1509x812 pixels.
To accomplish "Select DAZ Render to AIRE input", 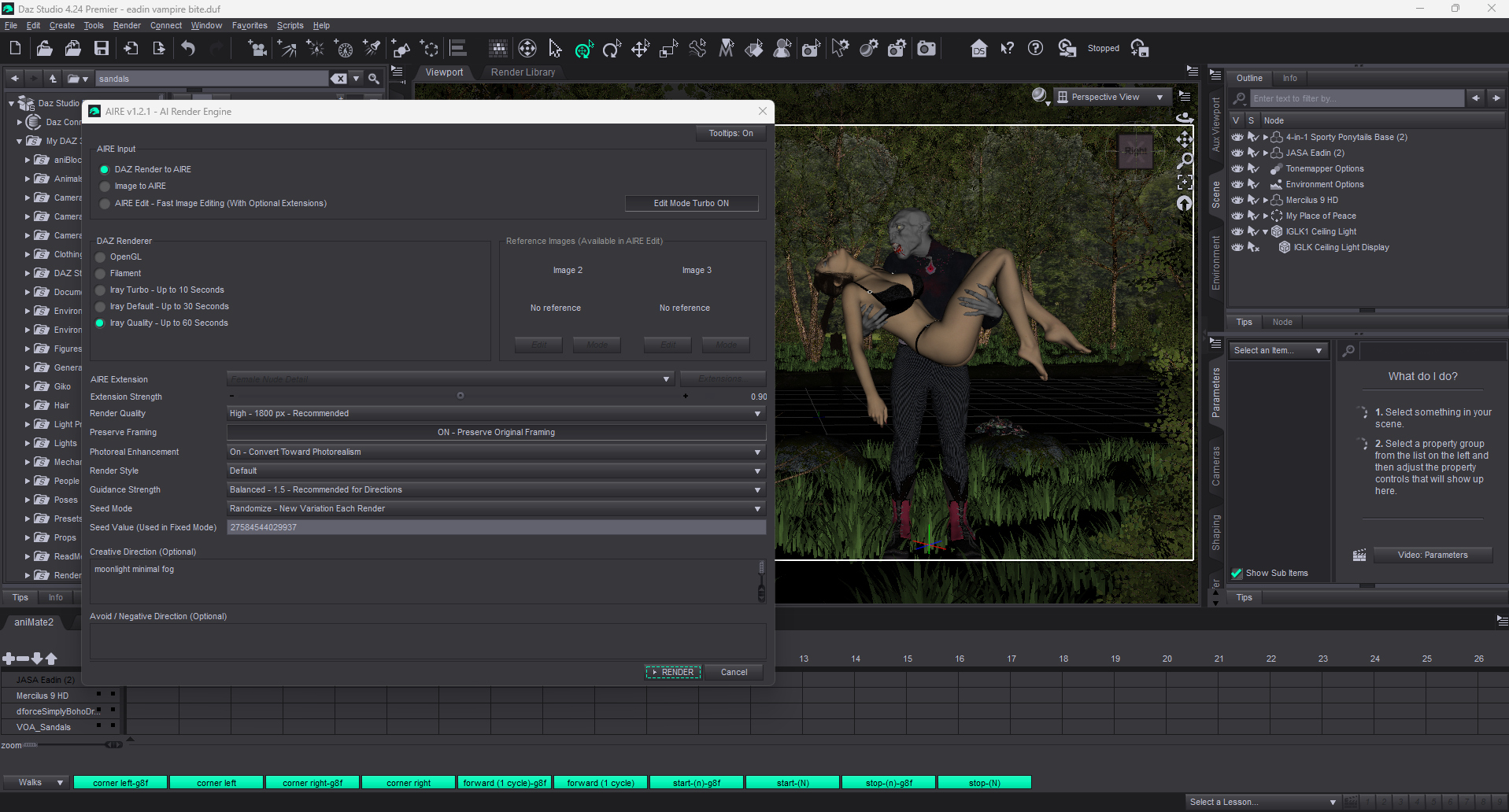I will click(104, 169).
